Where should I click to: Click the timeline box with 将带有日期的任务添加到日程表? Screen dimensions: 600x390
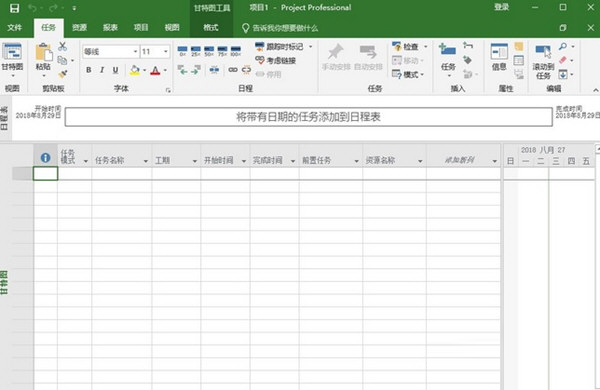[308, 117]
